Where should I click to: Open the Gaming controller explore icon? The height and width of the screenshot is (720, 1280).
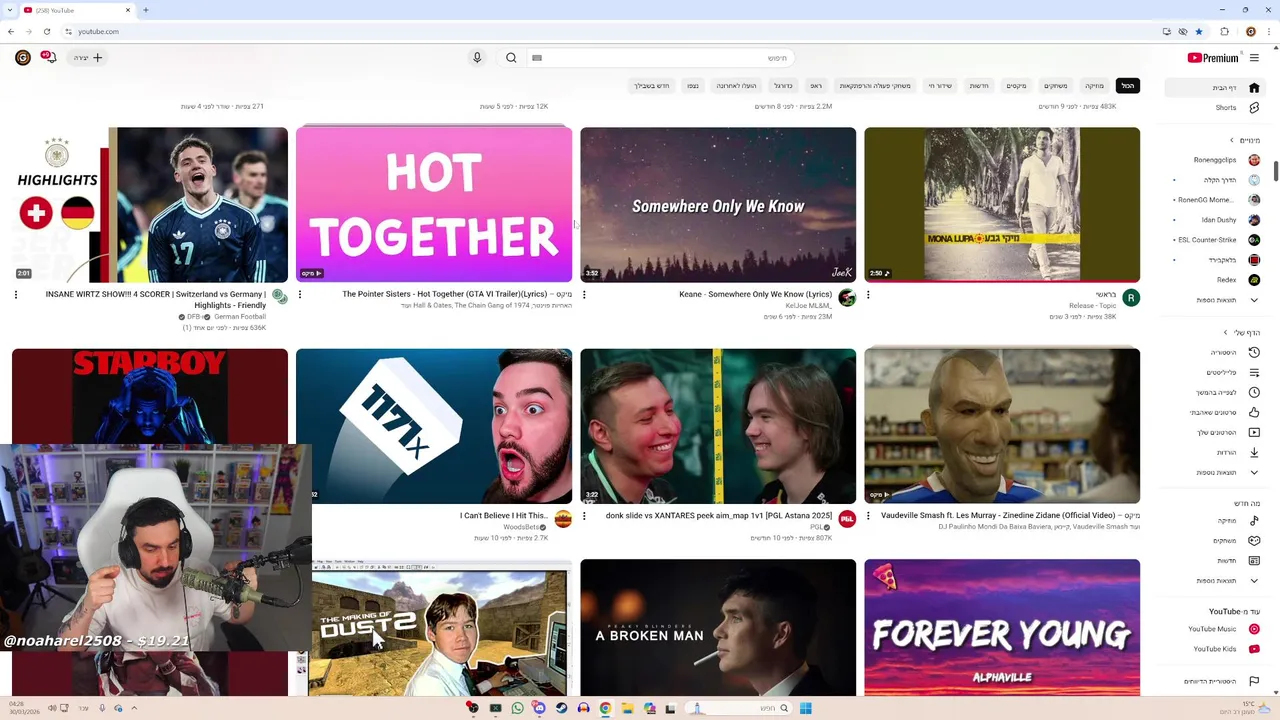pos(1254,540)
